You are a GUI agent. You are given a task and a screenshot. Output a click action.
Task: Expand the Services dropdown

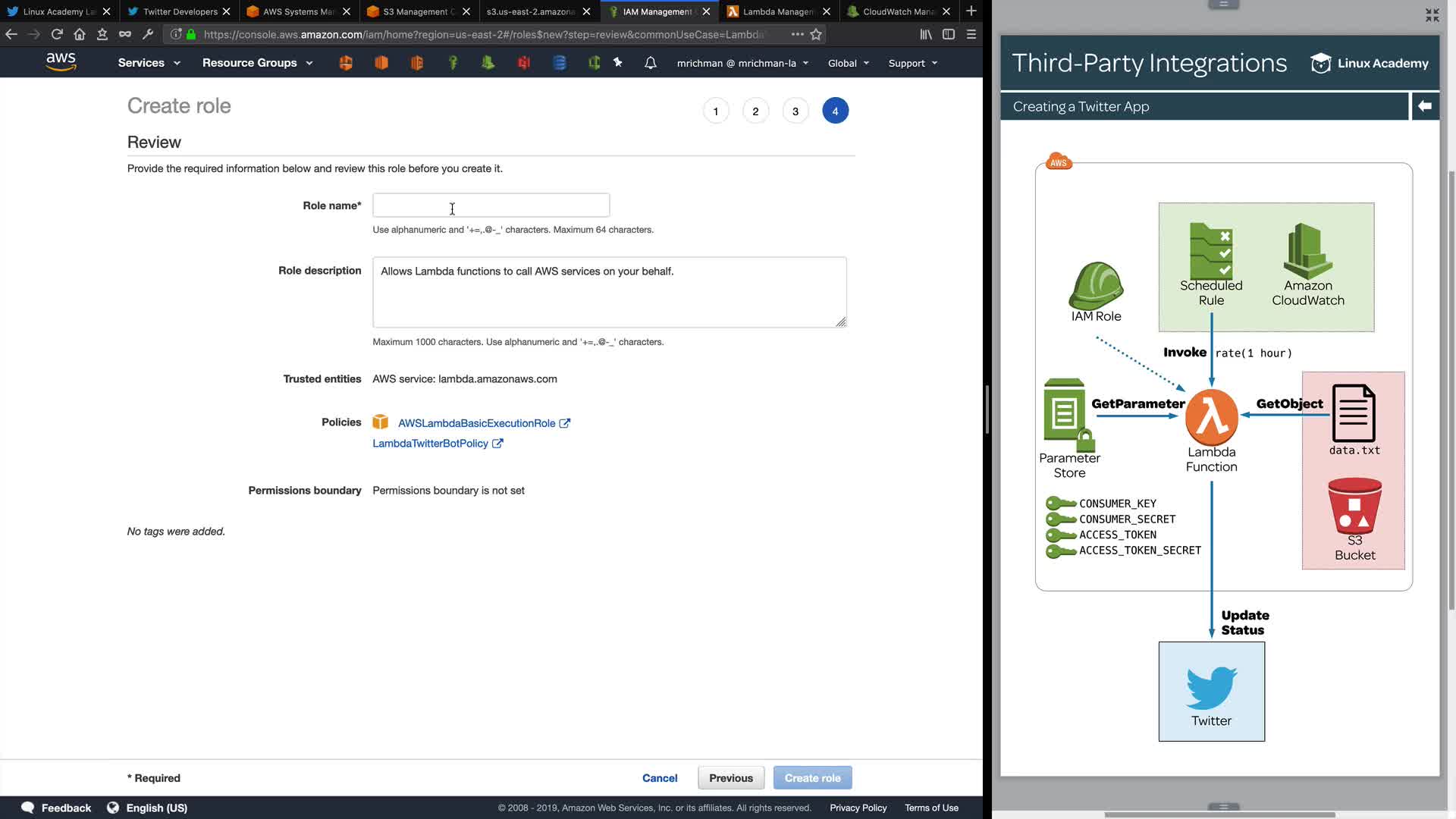(149, 63)
